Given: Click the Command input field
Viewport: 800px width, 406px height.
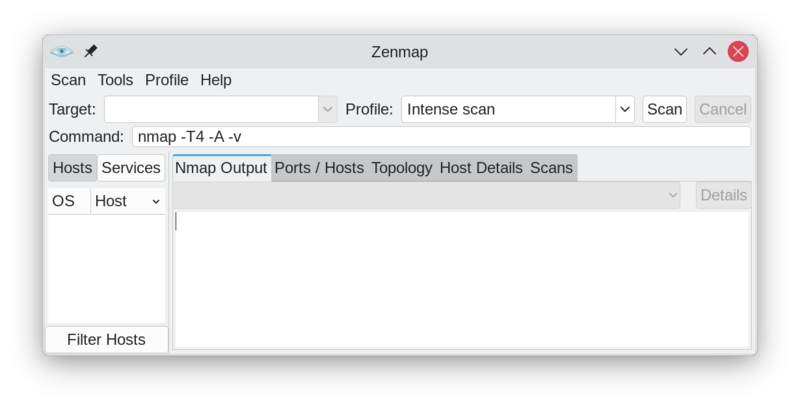Looking at the screenshot, I should coord(440,137).
